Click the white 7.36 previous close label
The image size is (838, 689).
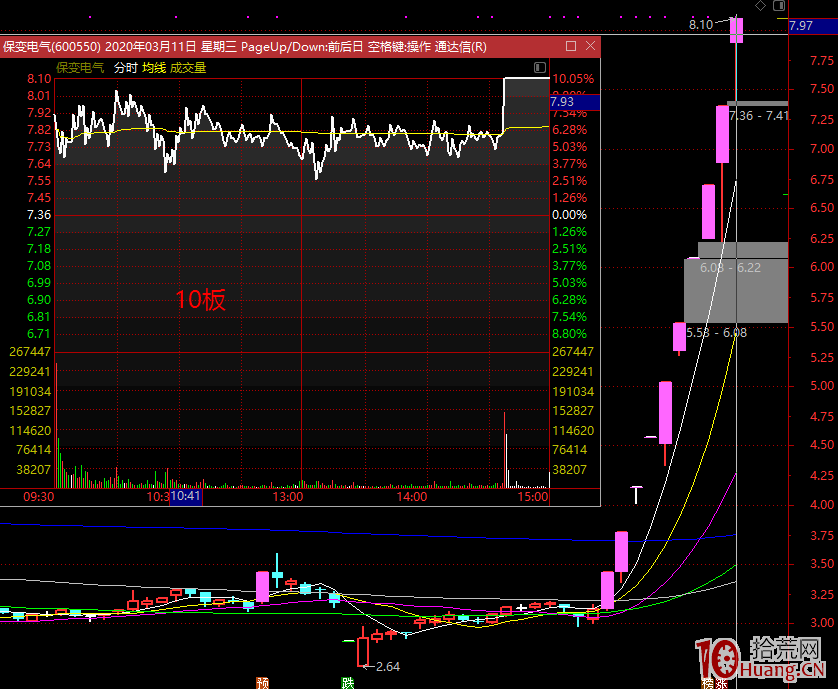coord(39,214)
